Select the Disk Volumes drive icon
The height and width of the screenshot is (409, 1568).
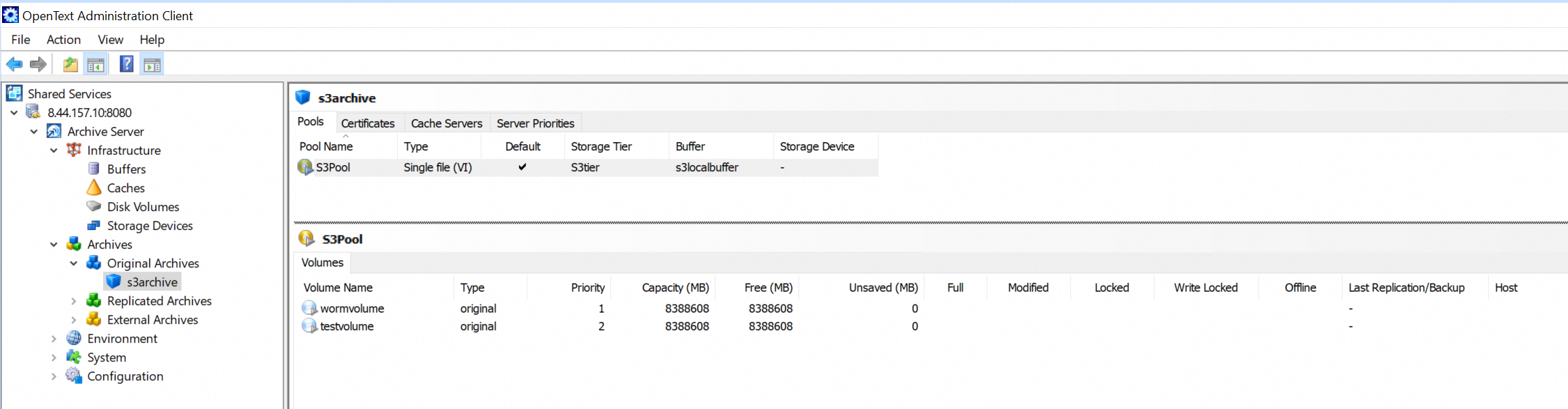(94, 206)
